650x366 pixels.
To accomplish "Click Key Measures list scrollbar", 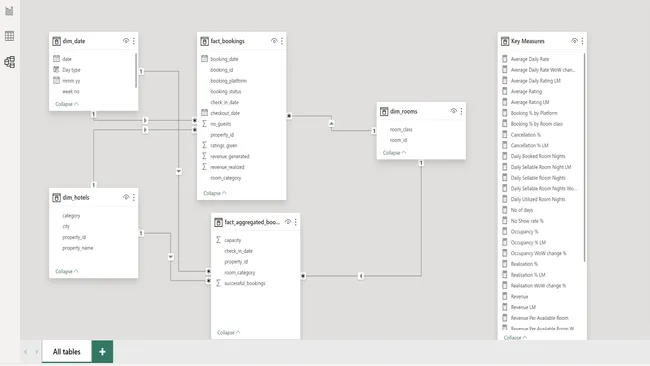I will point(585,158).
